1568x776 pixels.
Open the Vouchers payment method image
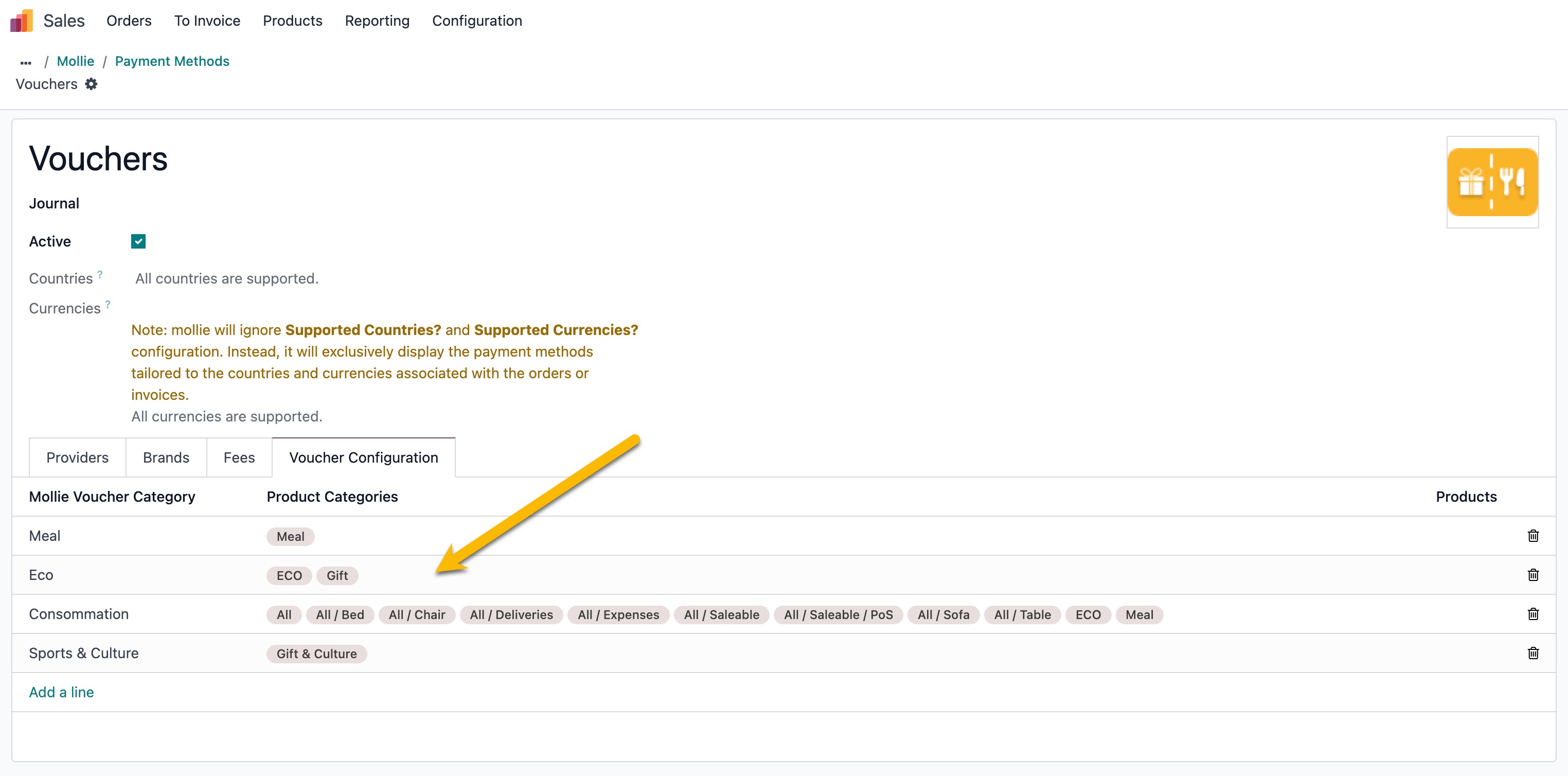pos(1492,182)
